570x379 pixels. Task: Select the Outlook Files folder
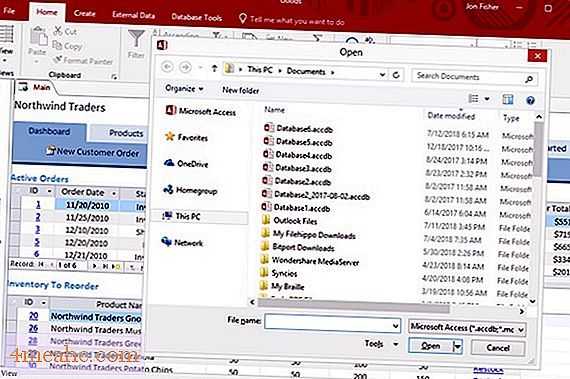(x=289, y=221)
